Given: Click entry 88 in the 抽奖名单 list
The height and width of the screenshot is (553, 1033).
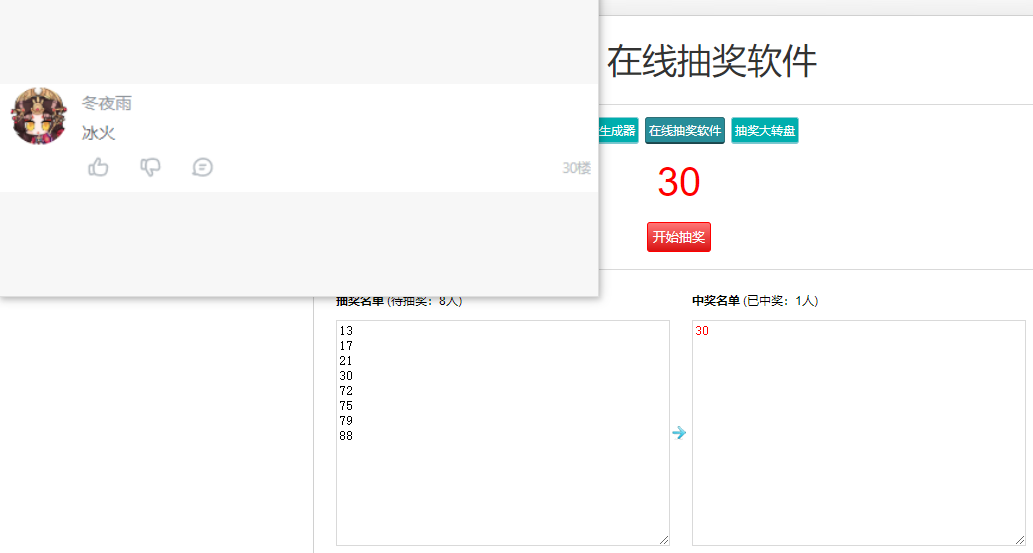Looking at the screenshot, I should point(346,436).
